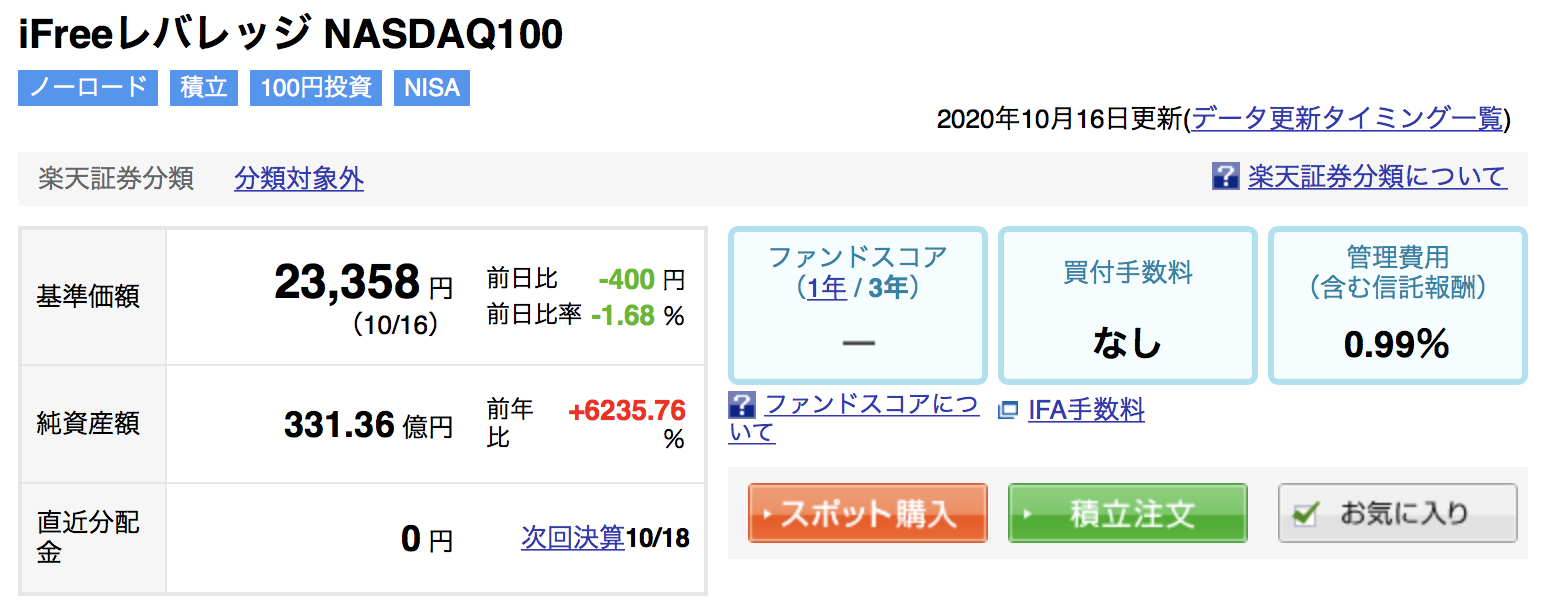Click the 次回決算 link
This screenshot has height=602, width=1556.
click(x=573, y=538)
